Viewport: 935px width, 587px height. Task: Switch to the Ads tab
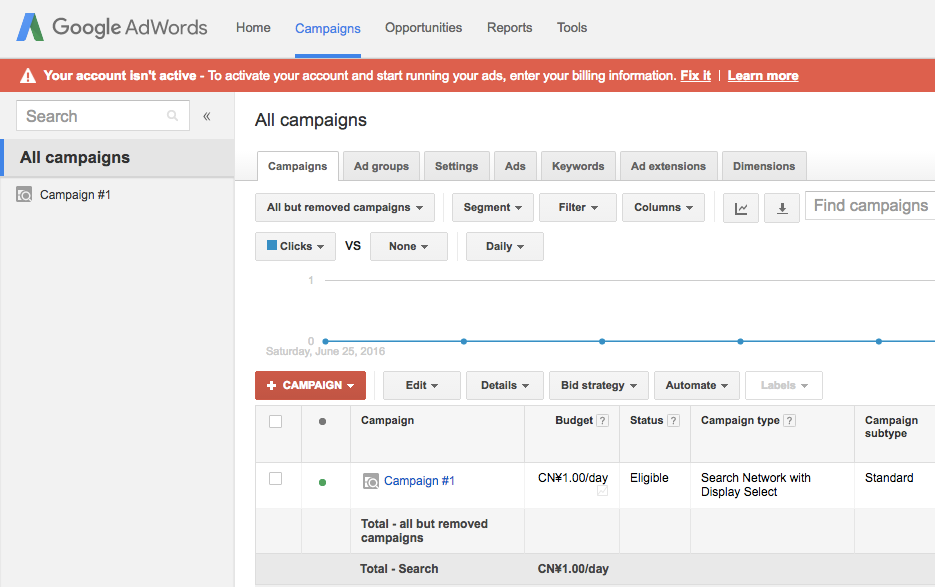(x=515, y=166)
